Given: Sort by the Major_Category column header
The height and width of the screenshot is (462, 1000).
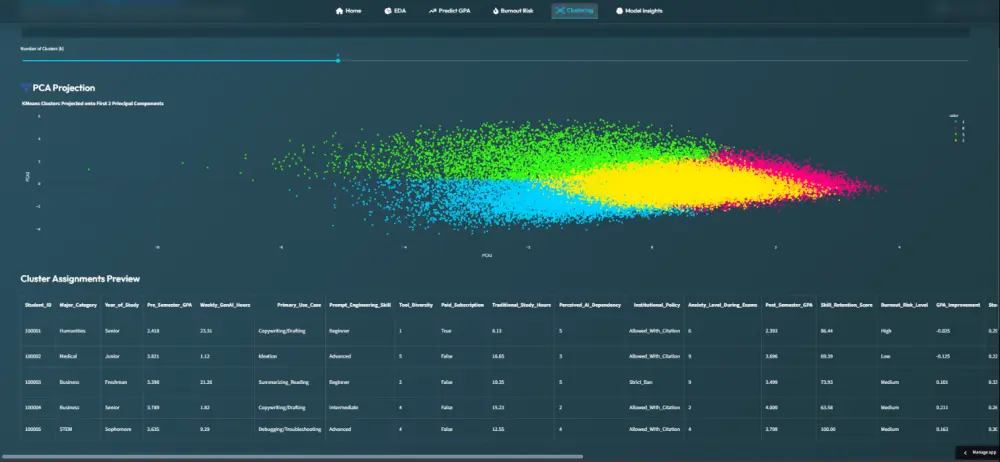Looking at the screenshot, I should tap(78, 306).
